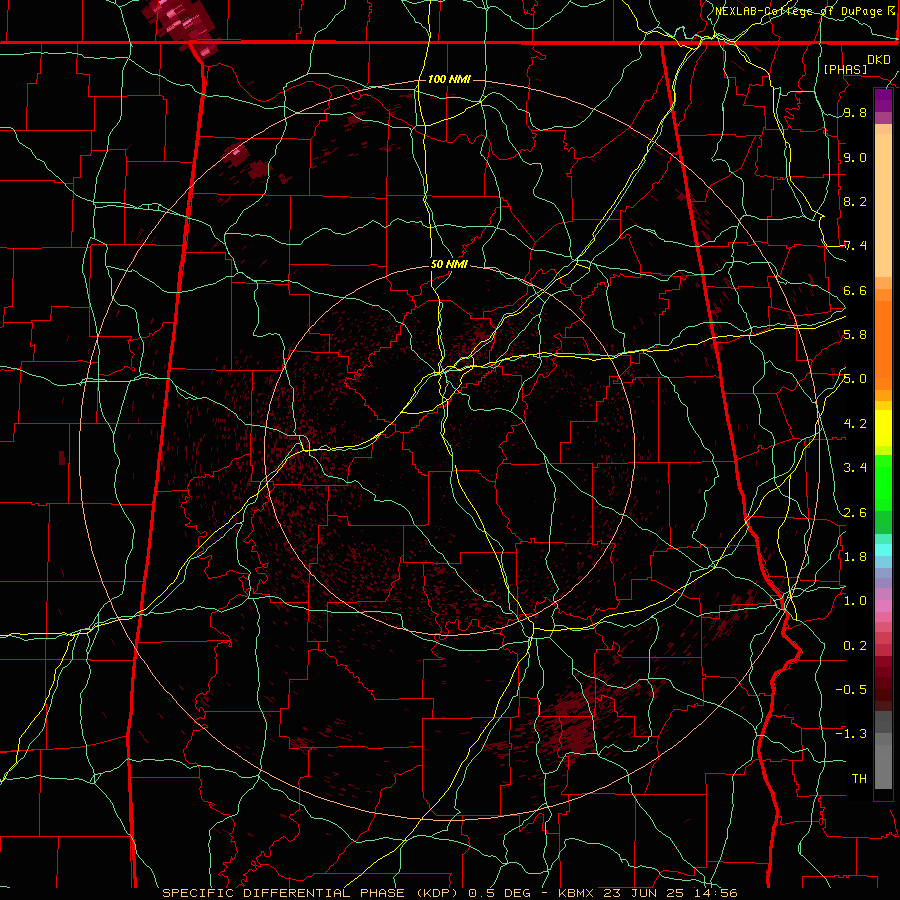
Task: Click the 3.4 value on the color scale
Action: tap(855, 468)
